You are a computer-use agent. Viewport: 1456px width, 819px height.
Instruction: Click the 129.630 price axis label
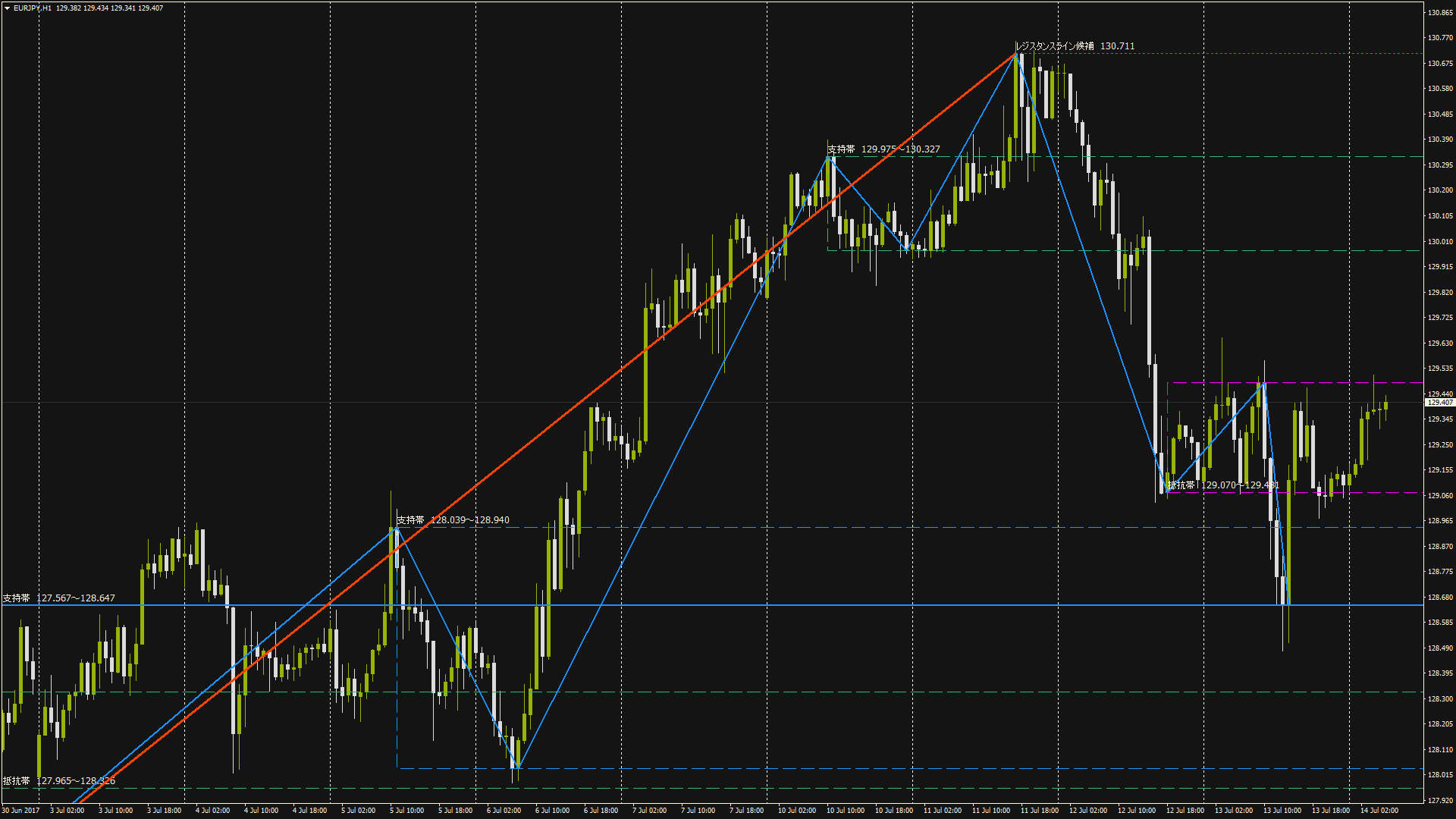tap(1440, 344)
